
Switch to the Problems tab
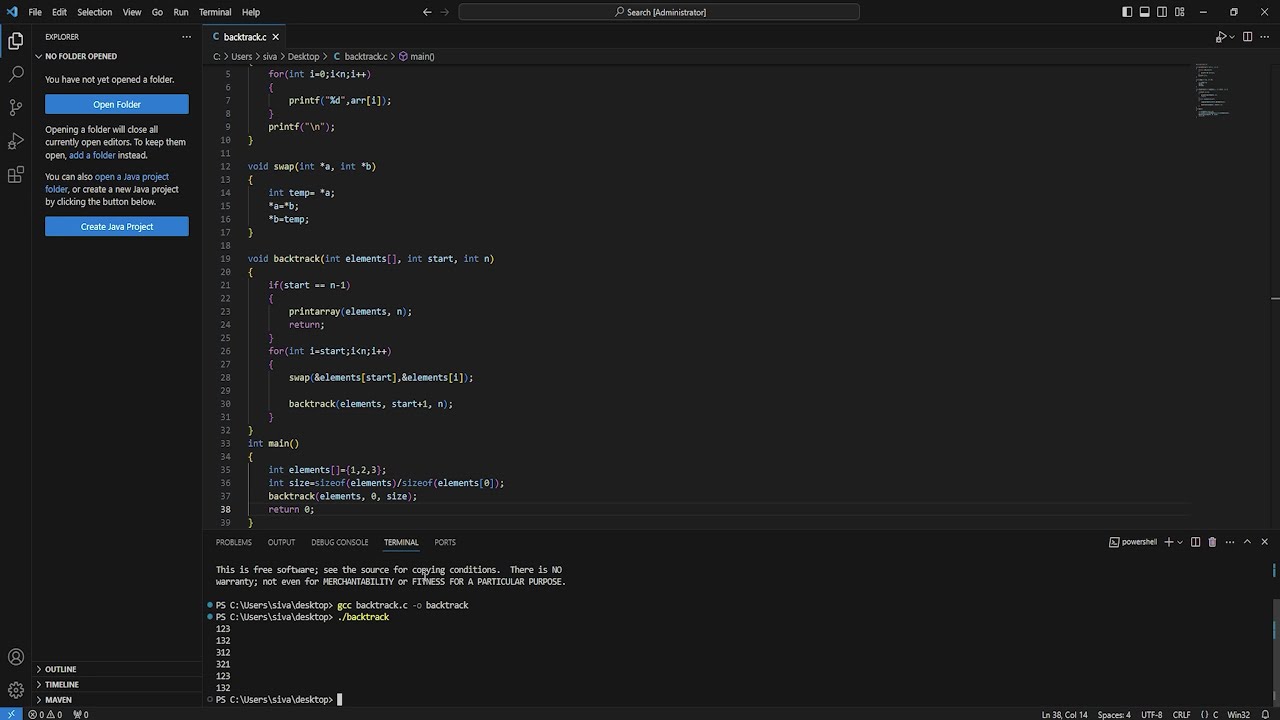coord(234,542)
